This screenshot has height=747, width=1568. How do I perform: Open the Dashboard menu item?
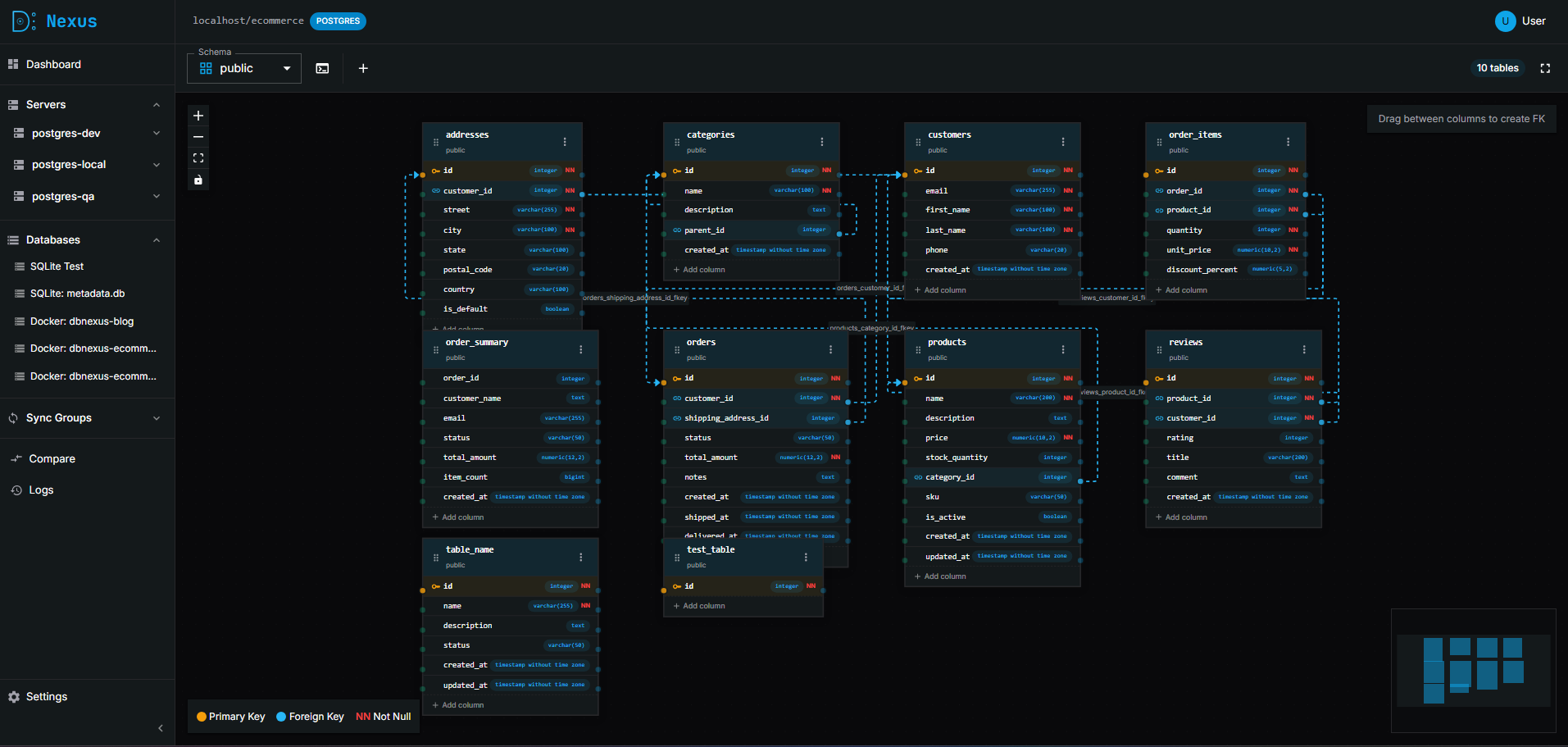[53, 65]
